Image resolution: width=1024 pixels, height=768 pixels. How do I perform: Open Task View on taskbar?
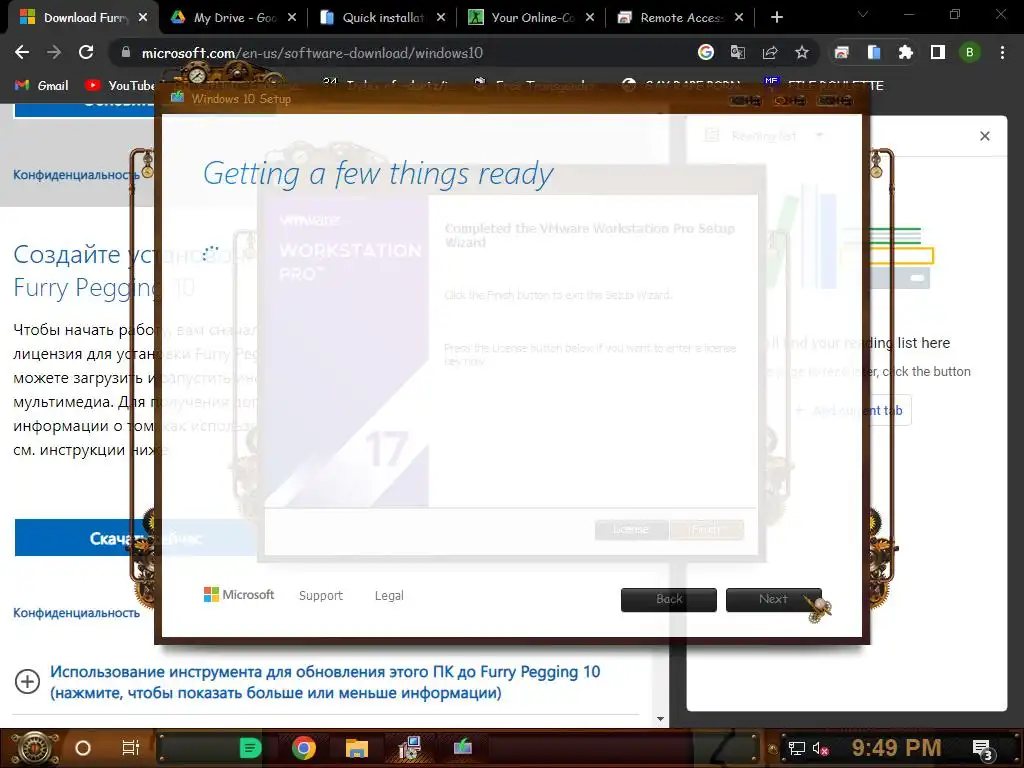click(131, 748)
